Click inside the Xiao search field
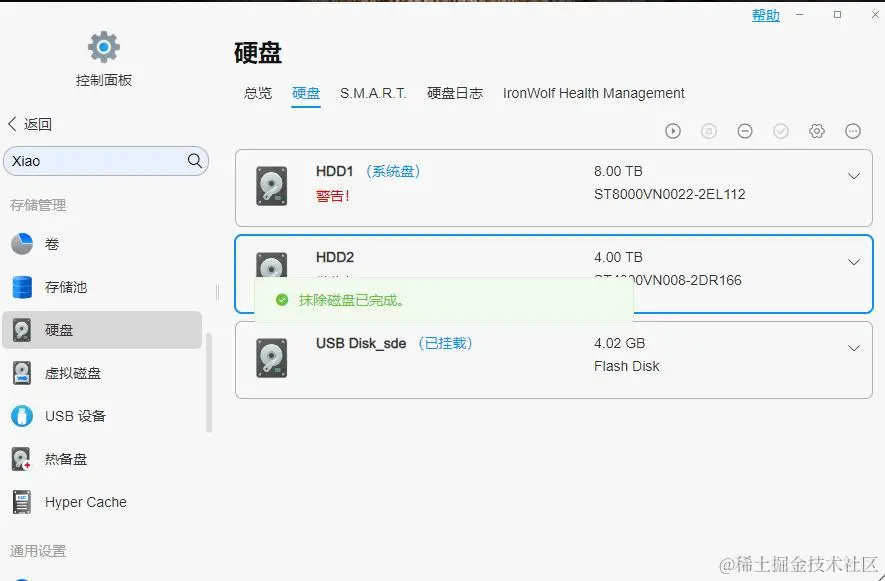This screenshot has width=885, height=581. pyautogui.click(x=100, y=160)
